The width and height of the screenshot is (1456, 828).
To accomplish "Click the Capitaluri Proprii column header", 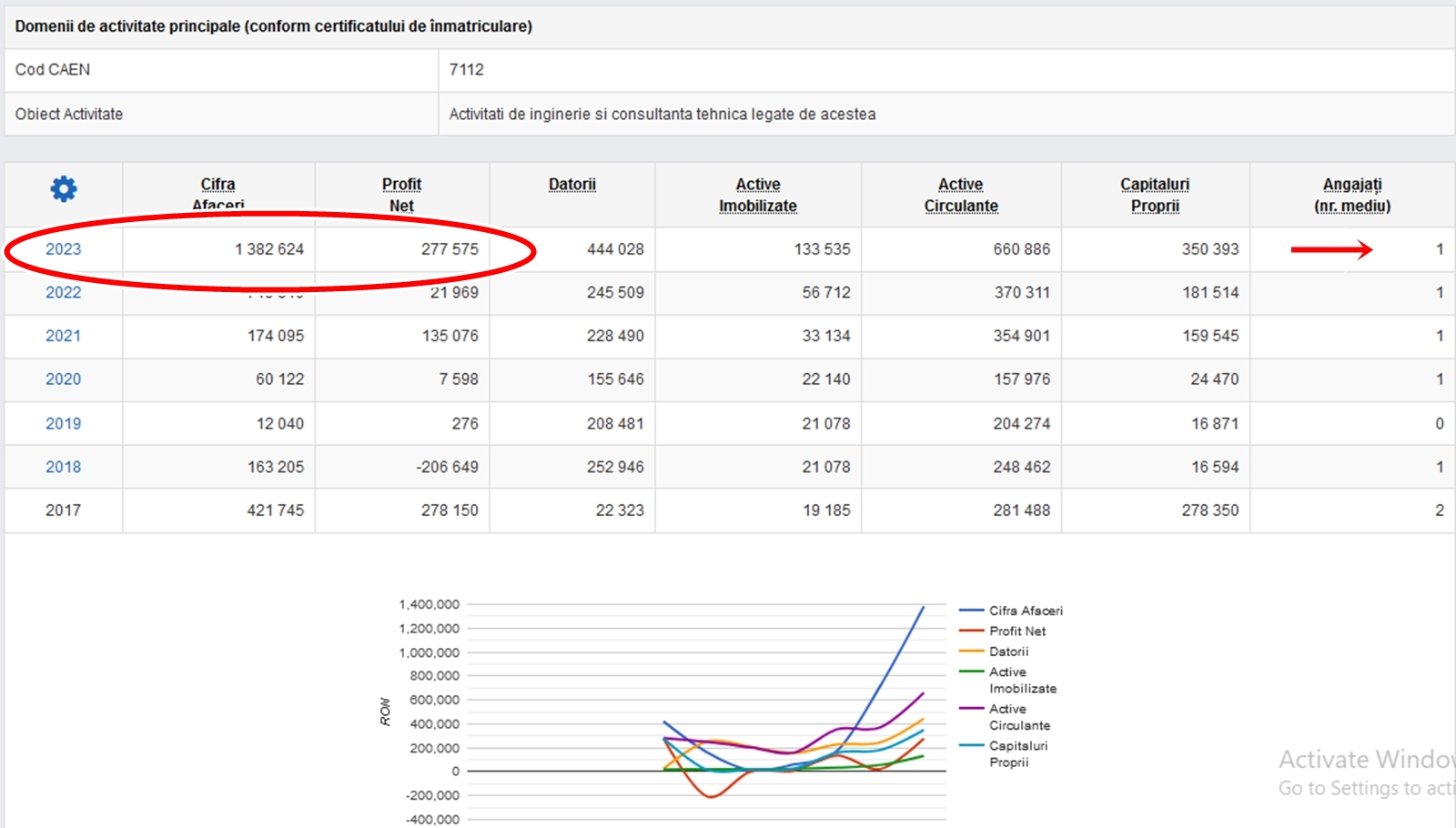I will 1155,195.
